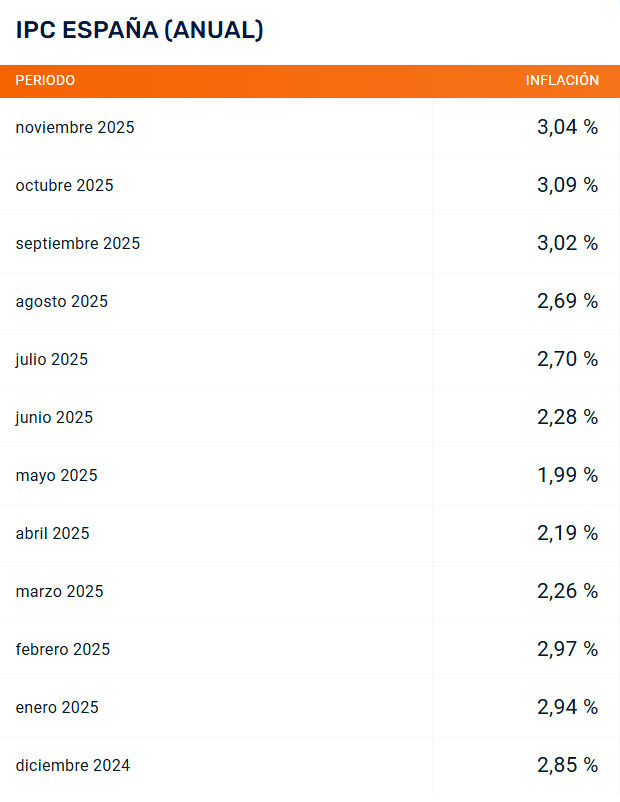The image size is (620, 802).
Task: Open the abril 2025 period entry
Action: click(x=53, y=534)
